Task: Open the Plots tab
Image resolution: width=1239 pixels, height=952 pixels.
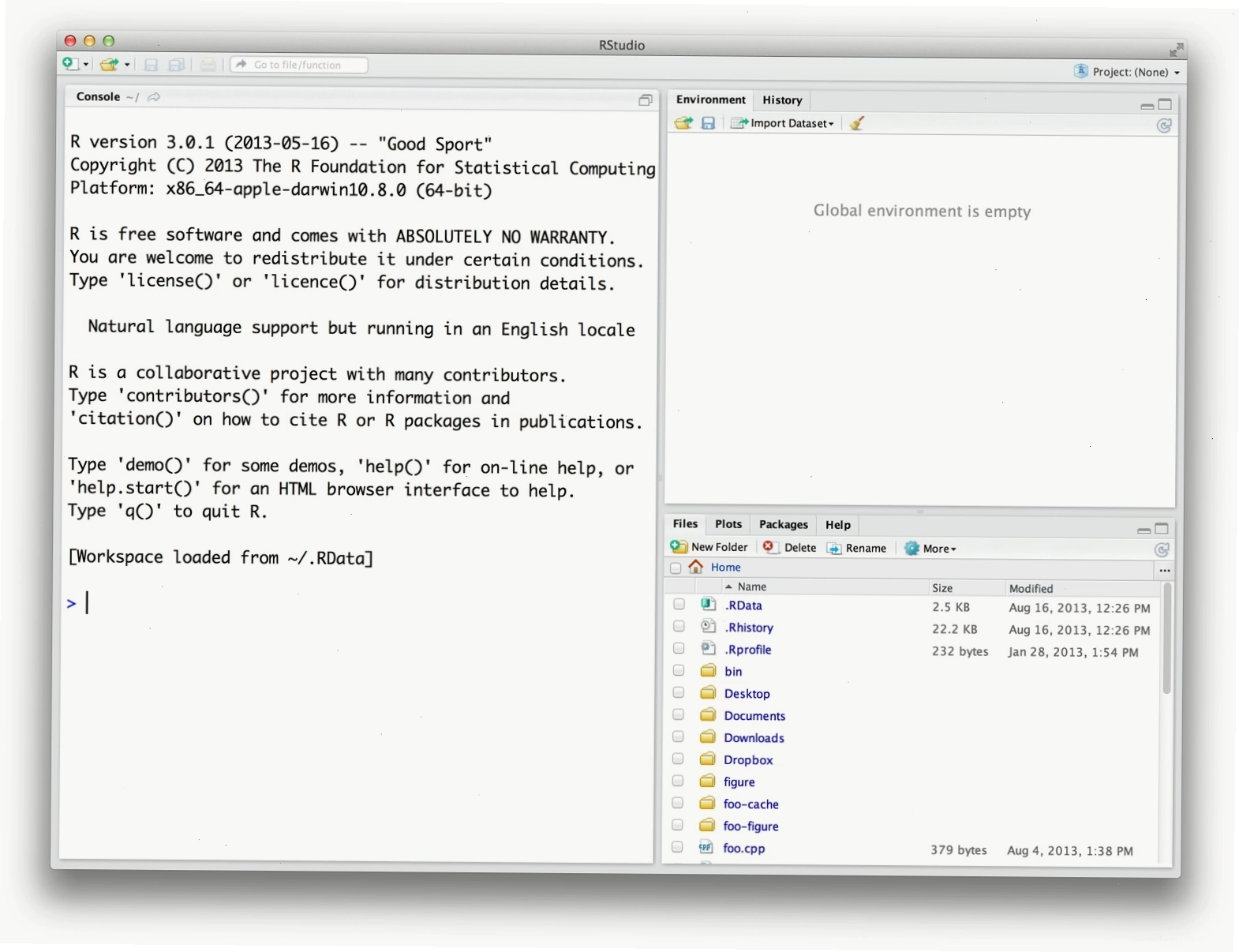Action: (x=728, y=524)
